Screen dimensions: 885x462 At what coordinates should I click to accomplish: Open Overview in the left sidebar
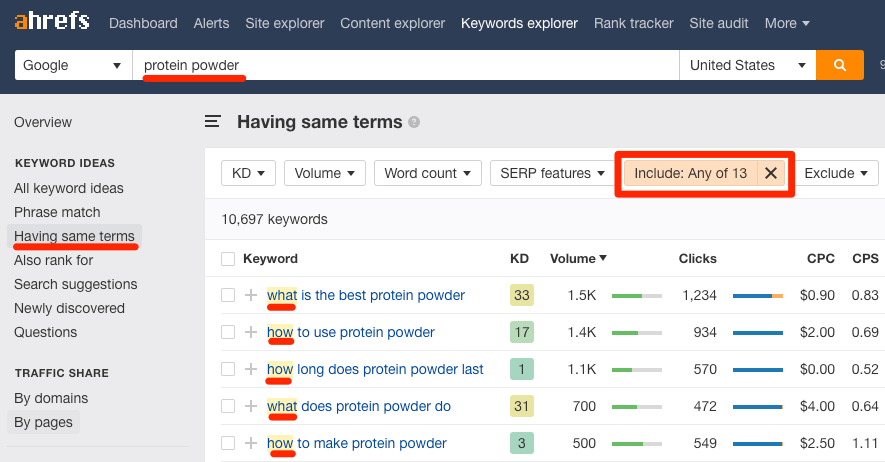43,122
